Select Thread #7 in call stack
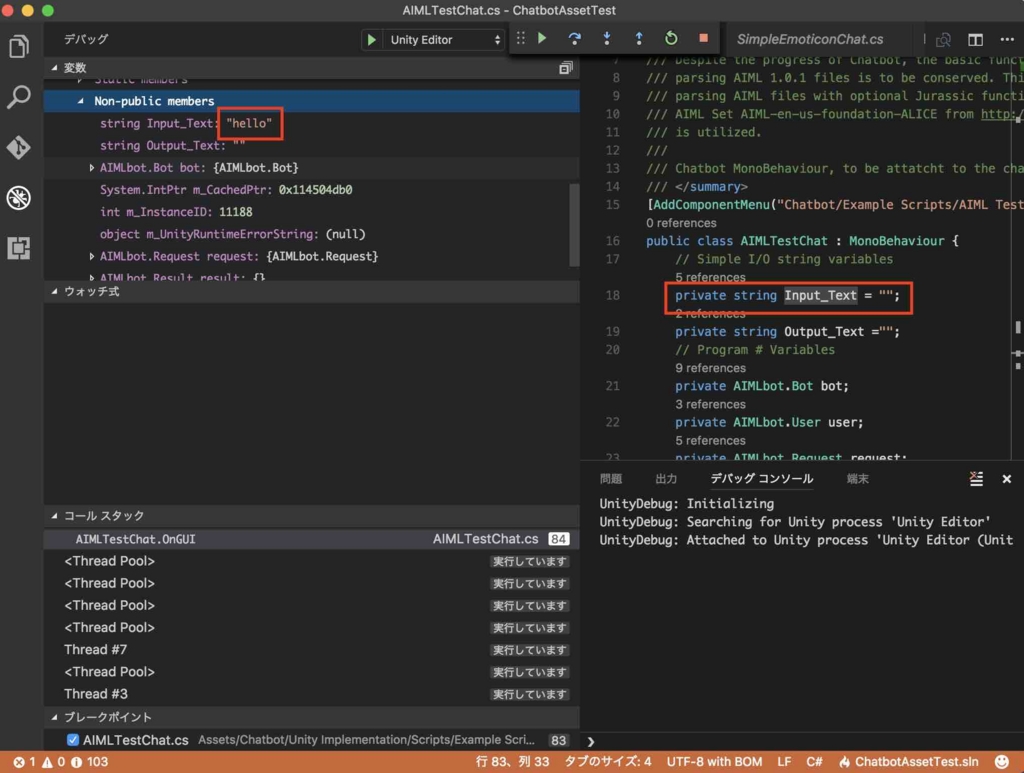The height and width of the screenshot is (773, 1024). click(x=312, y=650)
